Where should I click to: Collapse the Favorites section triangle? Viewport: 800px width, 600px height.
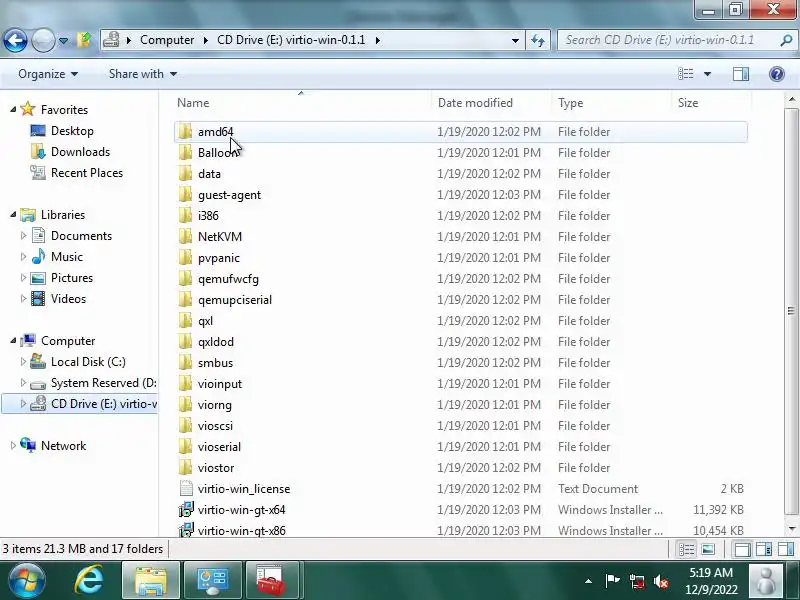[x=13, y=110]
